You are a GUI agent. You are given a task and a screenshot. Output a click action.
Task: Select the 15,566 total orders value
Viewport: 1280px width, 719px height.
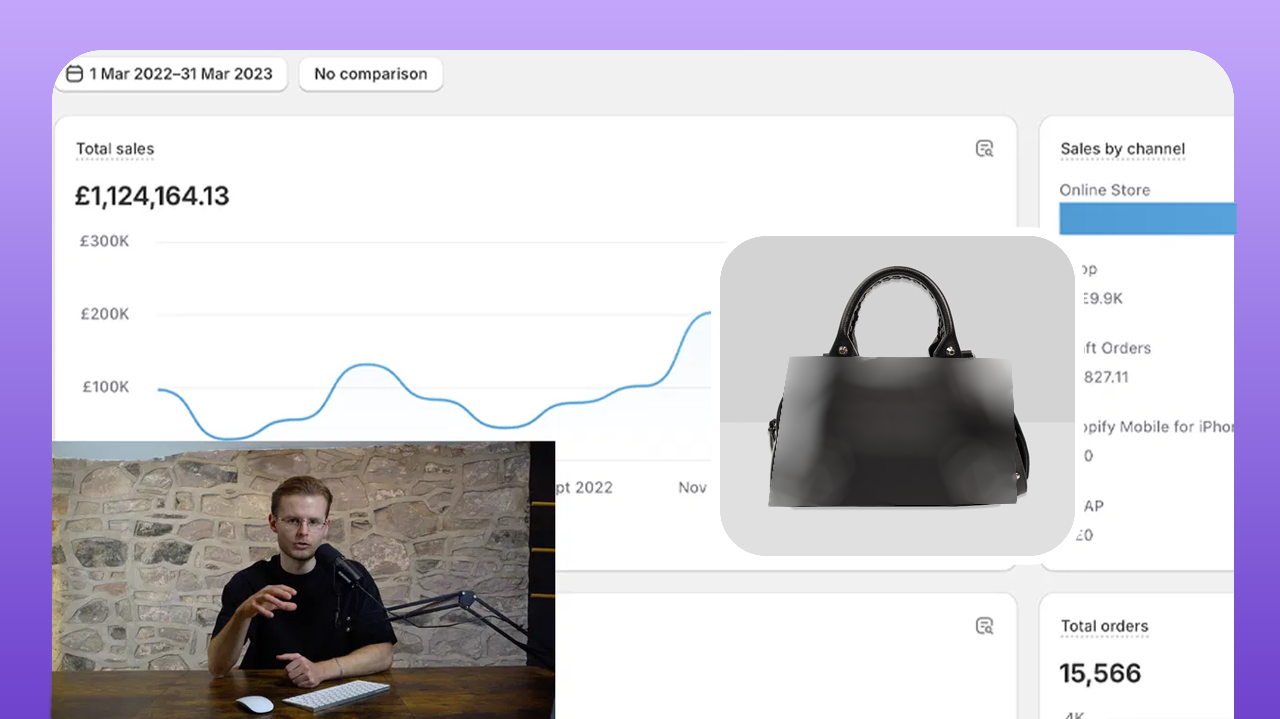click(1100, 673)
